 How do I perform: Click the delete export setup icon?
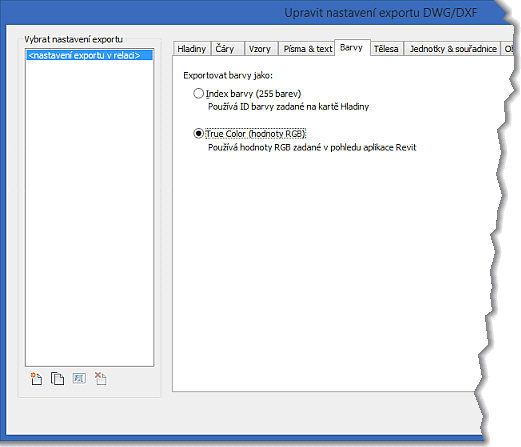tap(100, 379)
